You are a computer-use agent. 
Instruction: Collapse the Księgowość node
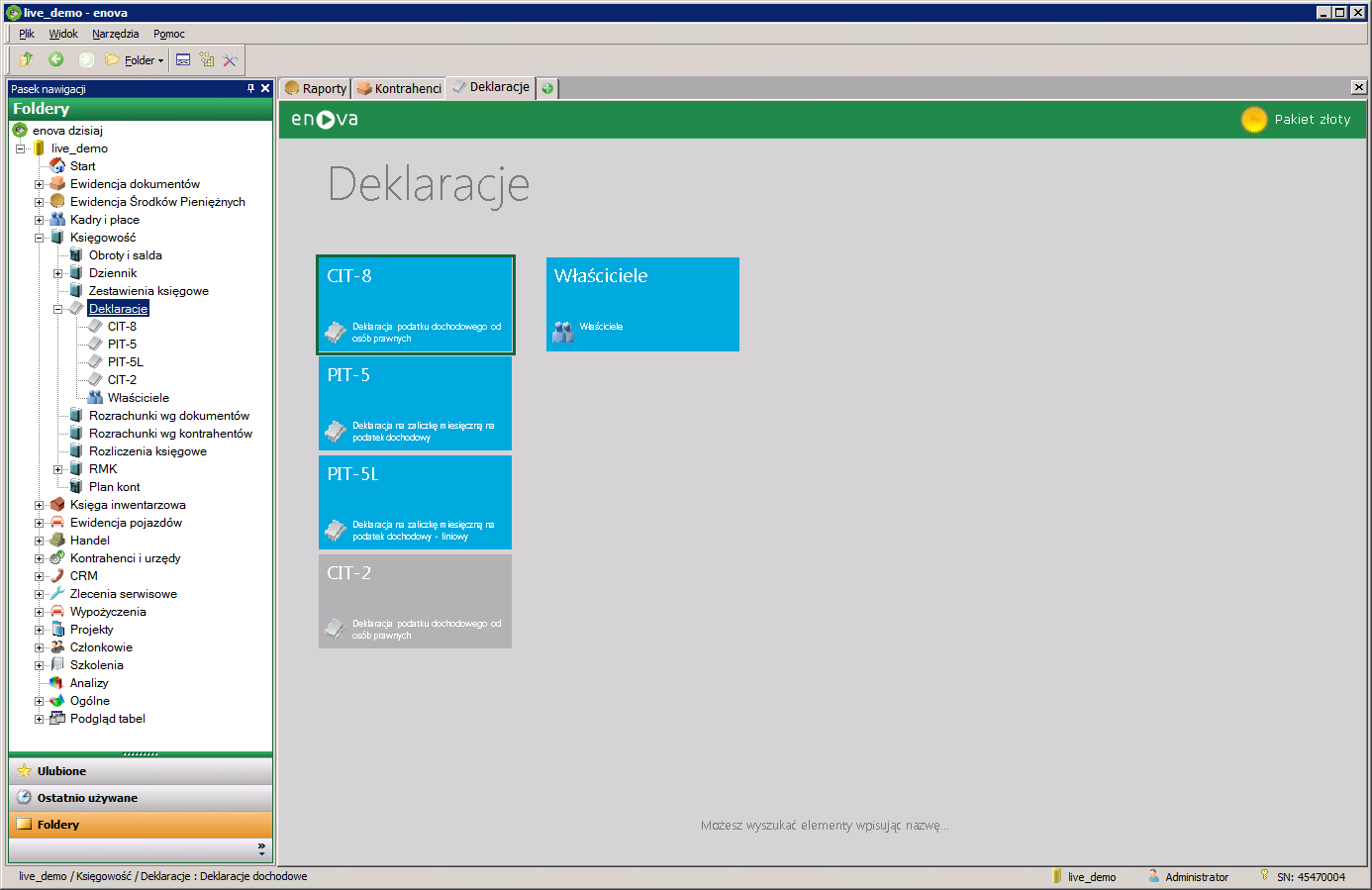[39, 238]
